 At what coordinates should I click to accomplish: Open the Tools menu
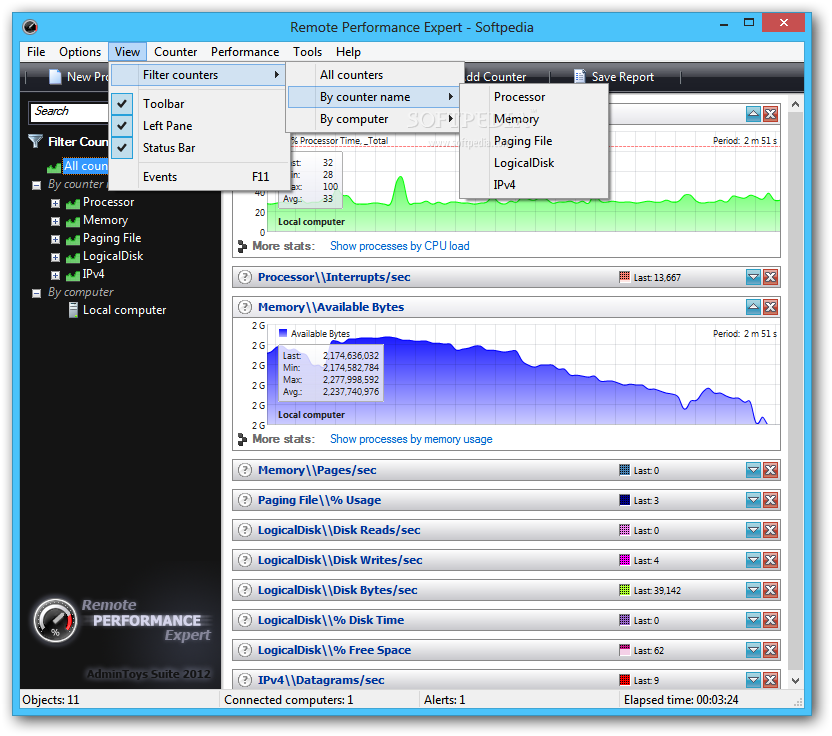pos(308,52)
